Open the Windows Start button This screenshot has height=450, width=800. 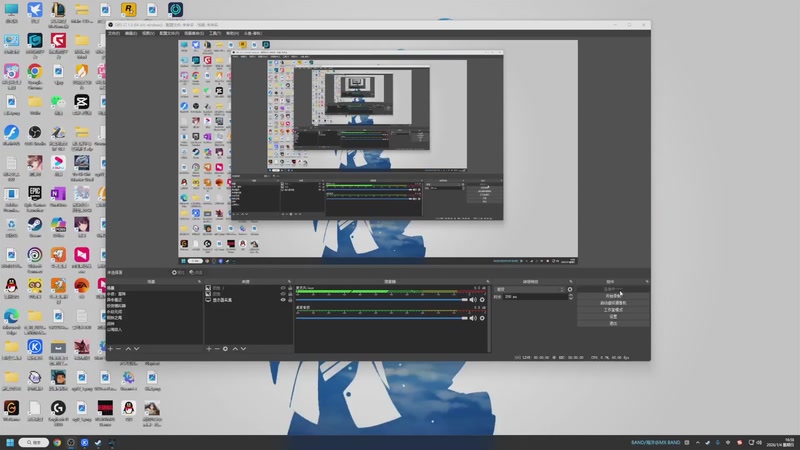point(10,442)
